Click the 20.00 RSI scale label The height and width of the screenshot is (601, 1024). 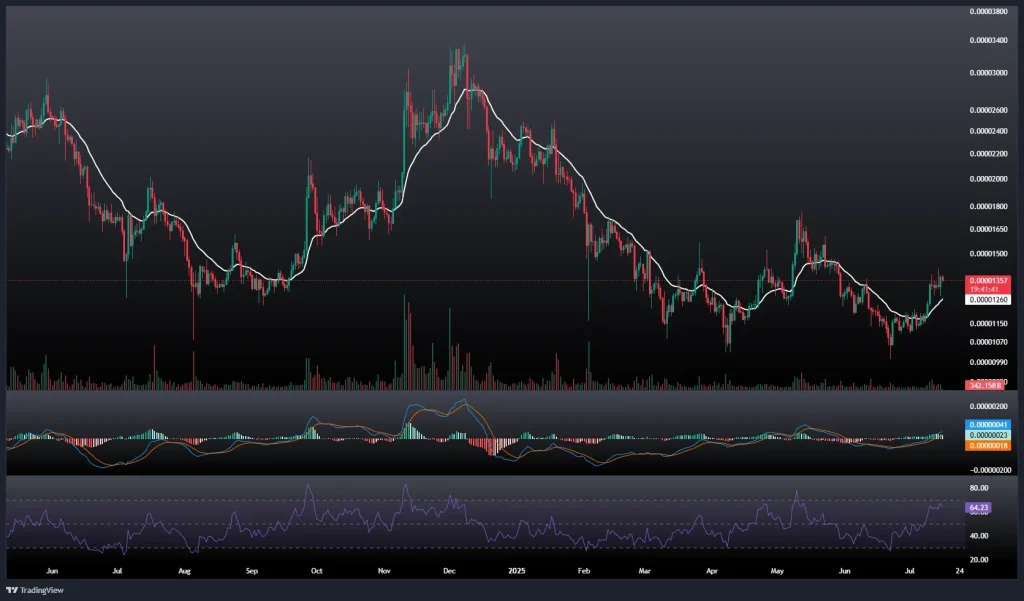978,559
